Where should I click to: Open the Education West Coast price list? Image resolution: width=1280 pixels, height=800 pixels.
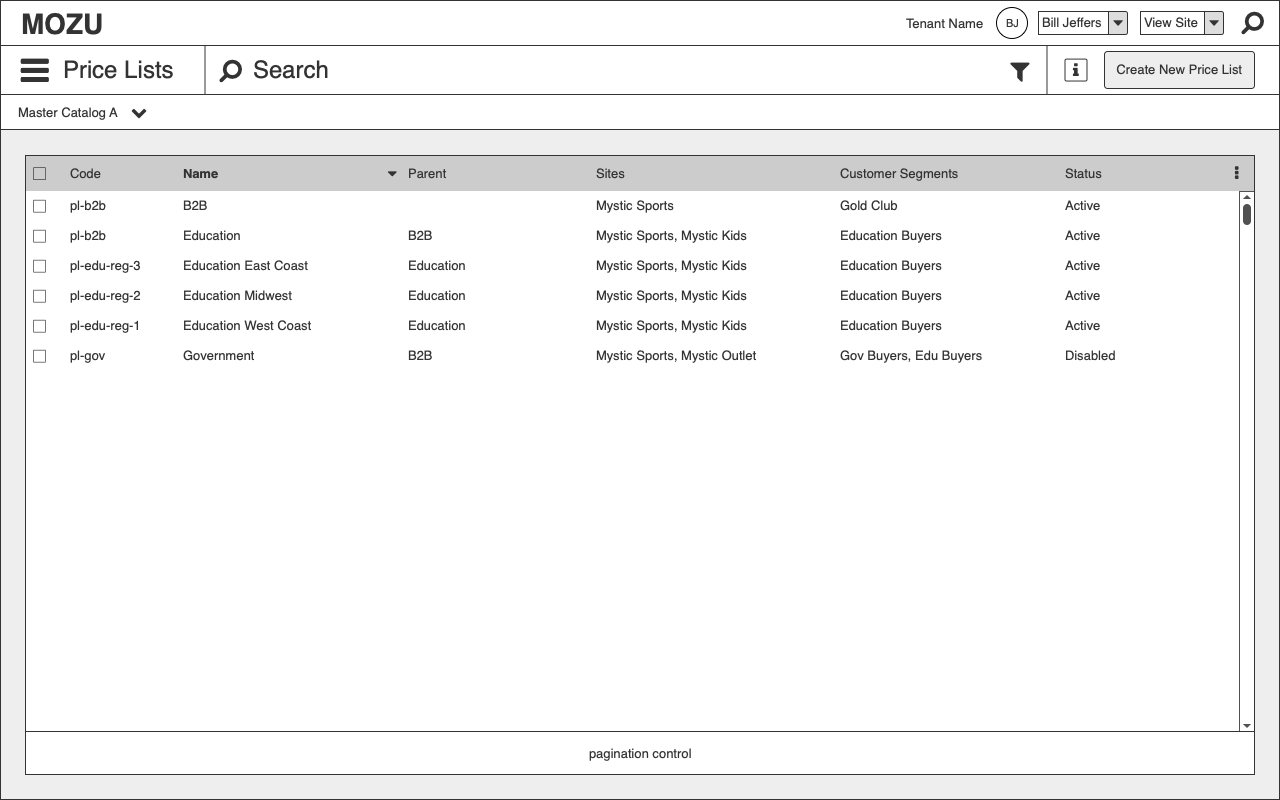(247, 326)
